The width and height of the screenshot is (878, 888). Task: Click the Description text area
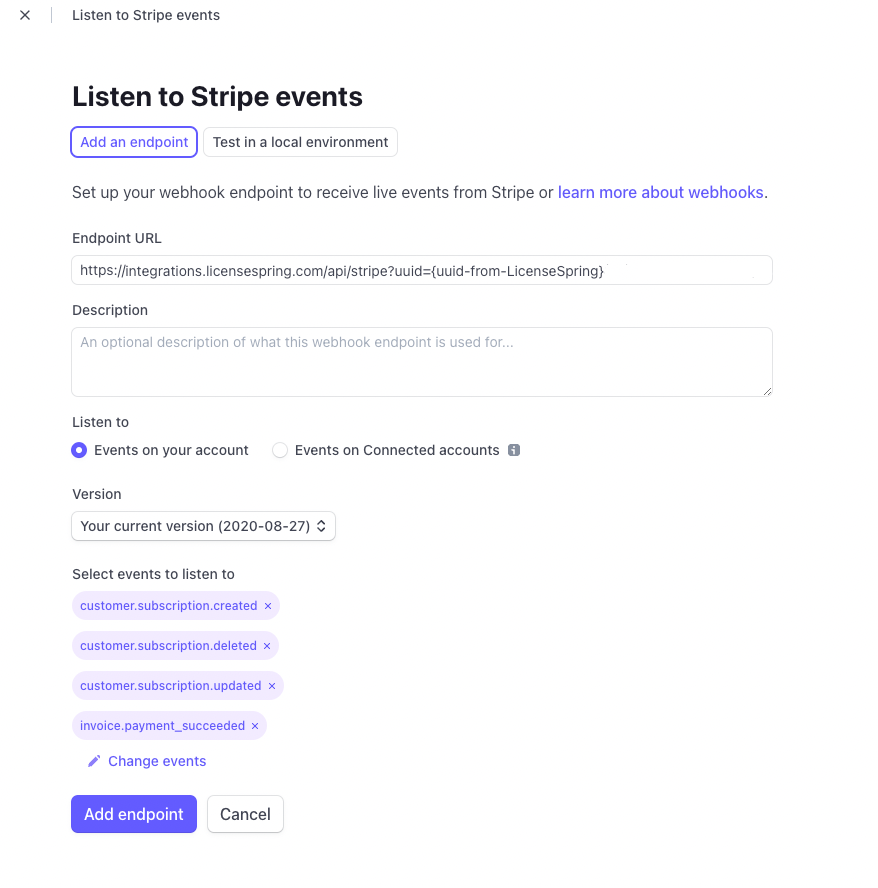point(421,362)
